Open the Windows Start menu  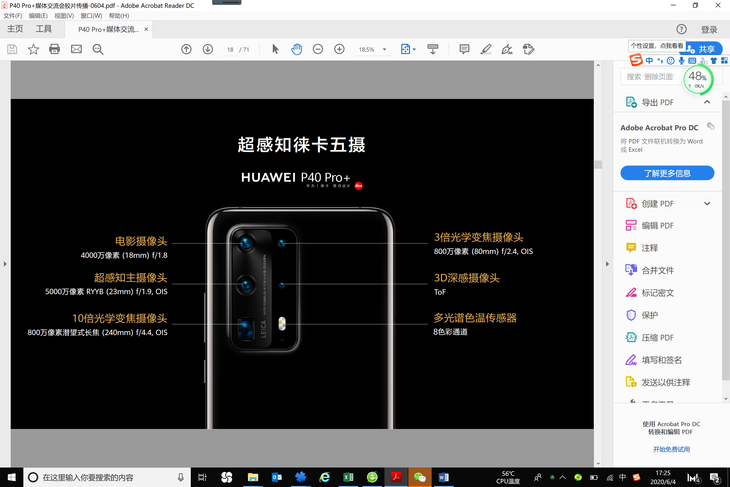pos(12,477)
